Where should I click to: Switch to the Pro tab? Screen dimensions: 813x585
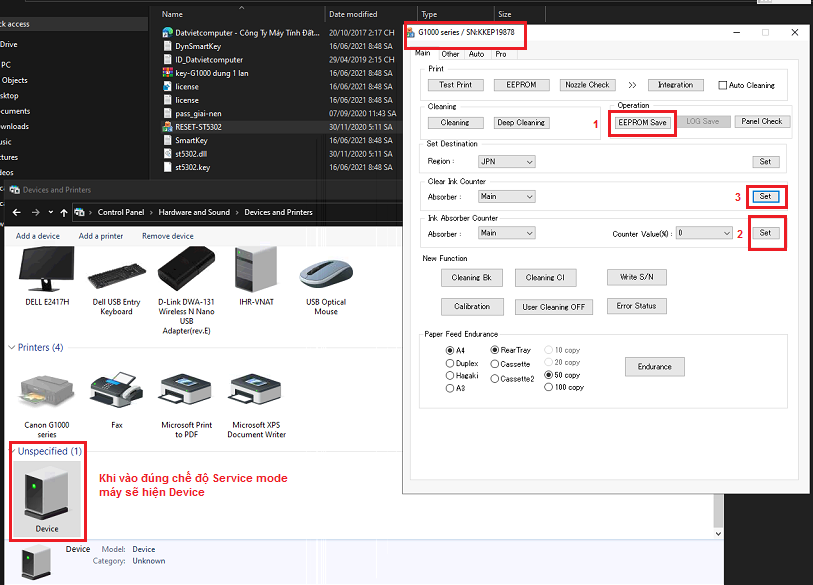[x=501, y=54]
